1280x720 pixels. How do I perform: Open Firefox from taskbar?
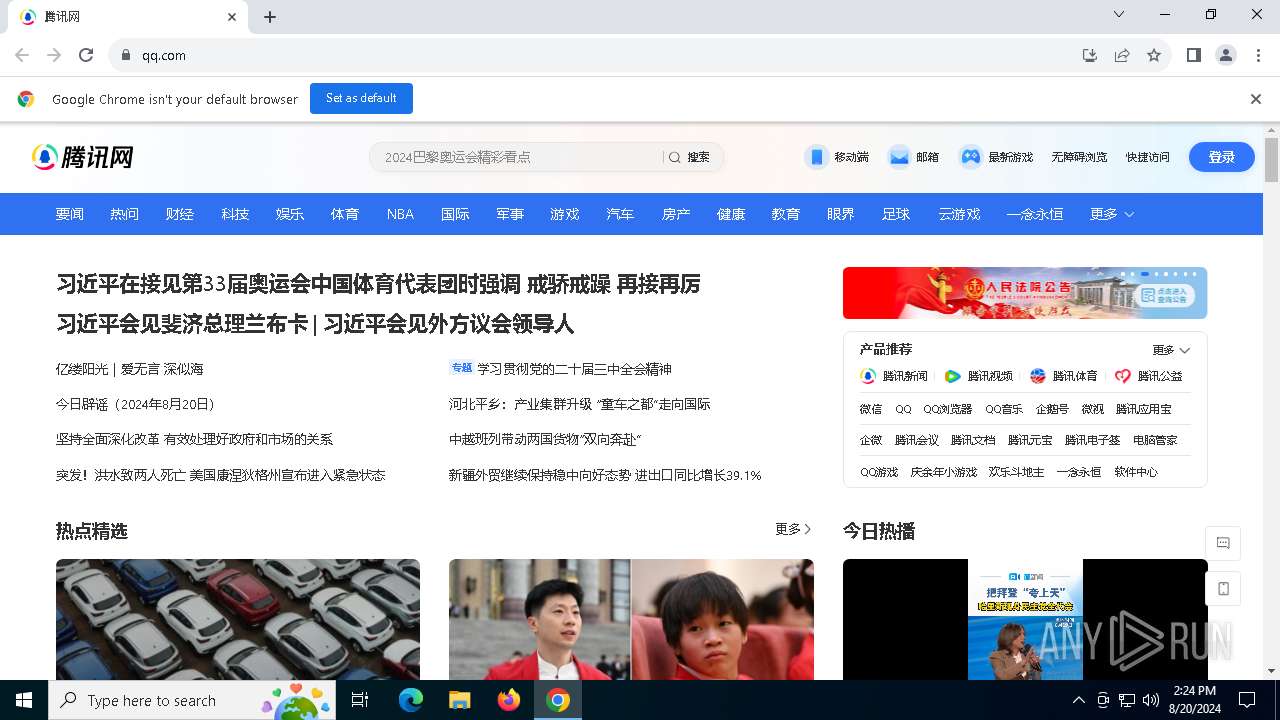(x=509, y=700)
